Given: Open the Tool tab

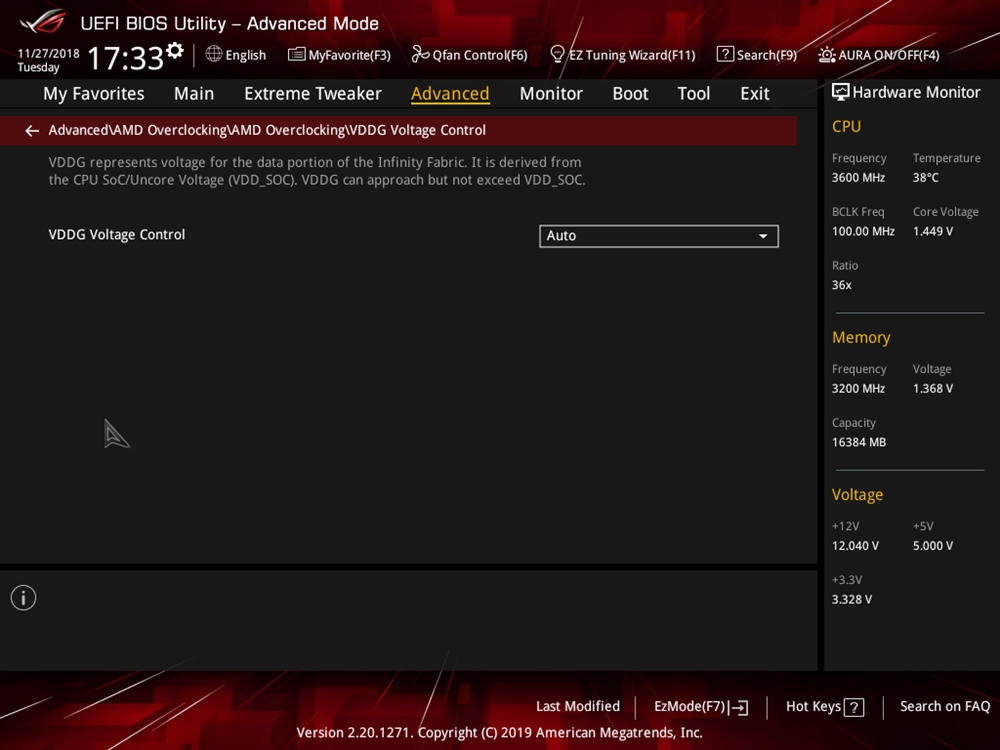Looking at the screenshot, I should (x=693, y=94).
